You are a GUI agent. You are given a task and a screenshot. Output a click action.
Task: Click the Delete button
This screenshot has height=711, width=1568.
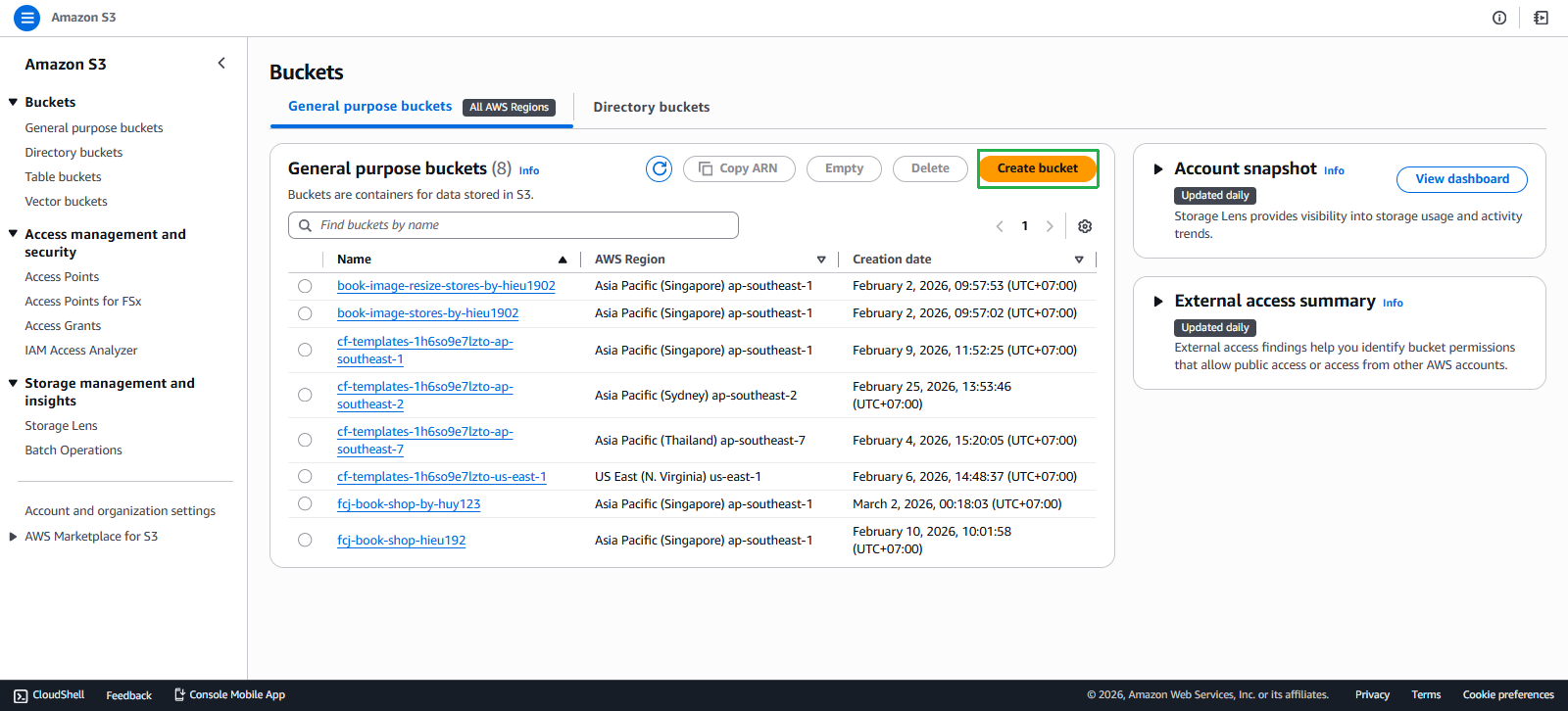point(930,168)
